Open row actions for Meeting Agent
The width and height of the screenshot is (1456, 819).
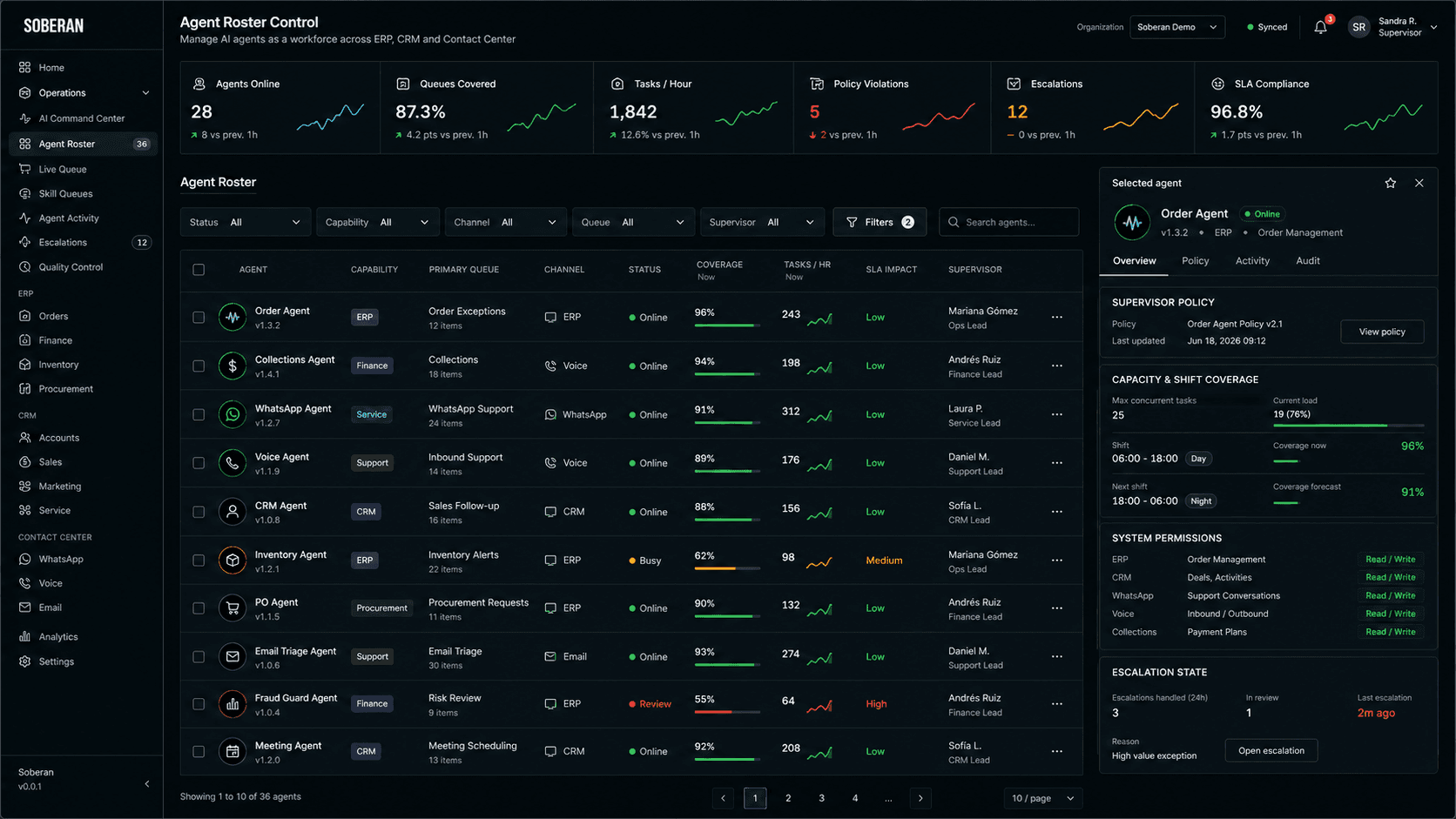[x=1056, y=751]
